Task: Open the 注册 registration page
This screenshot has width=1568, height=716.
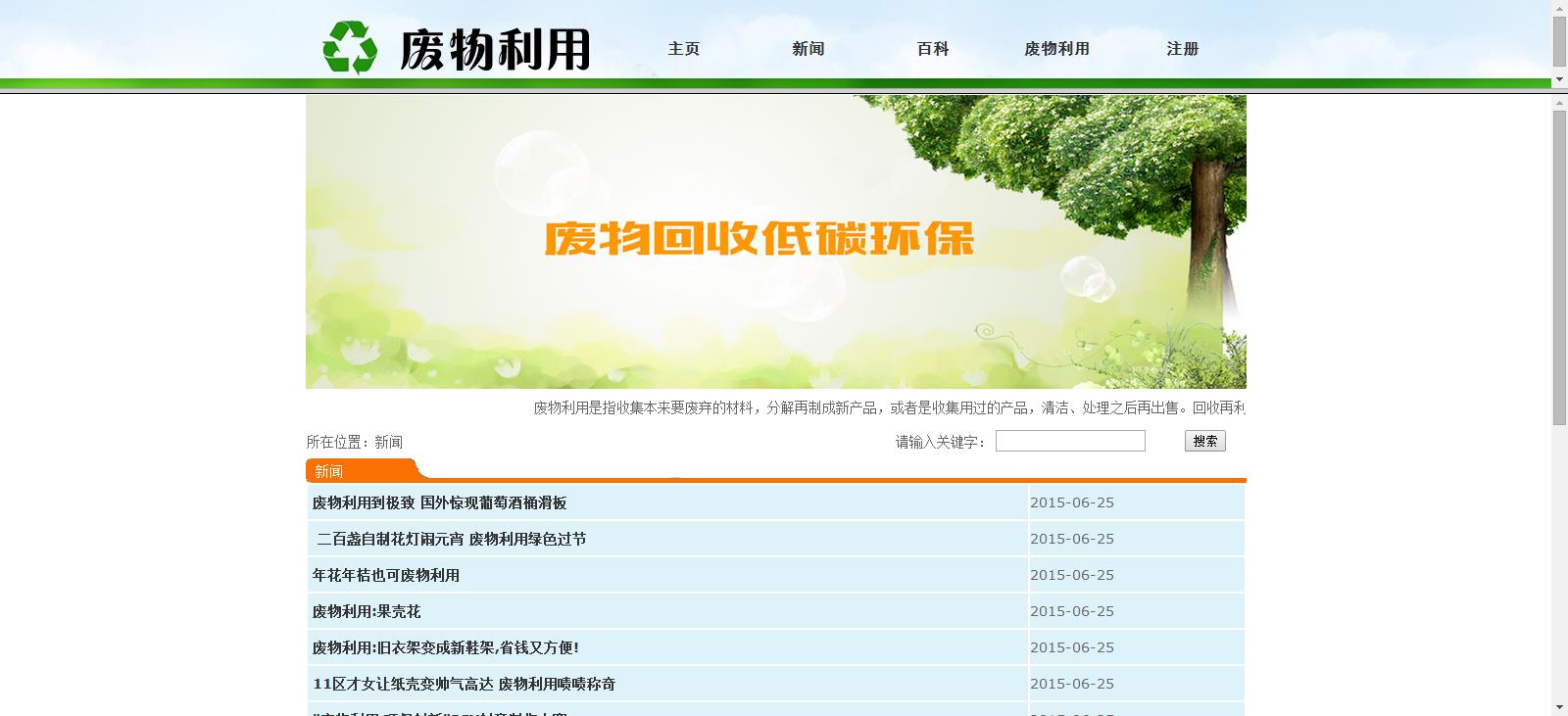Action: 1182,49
